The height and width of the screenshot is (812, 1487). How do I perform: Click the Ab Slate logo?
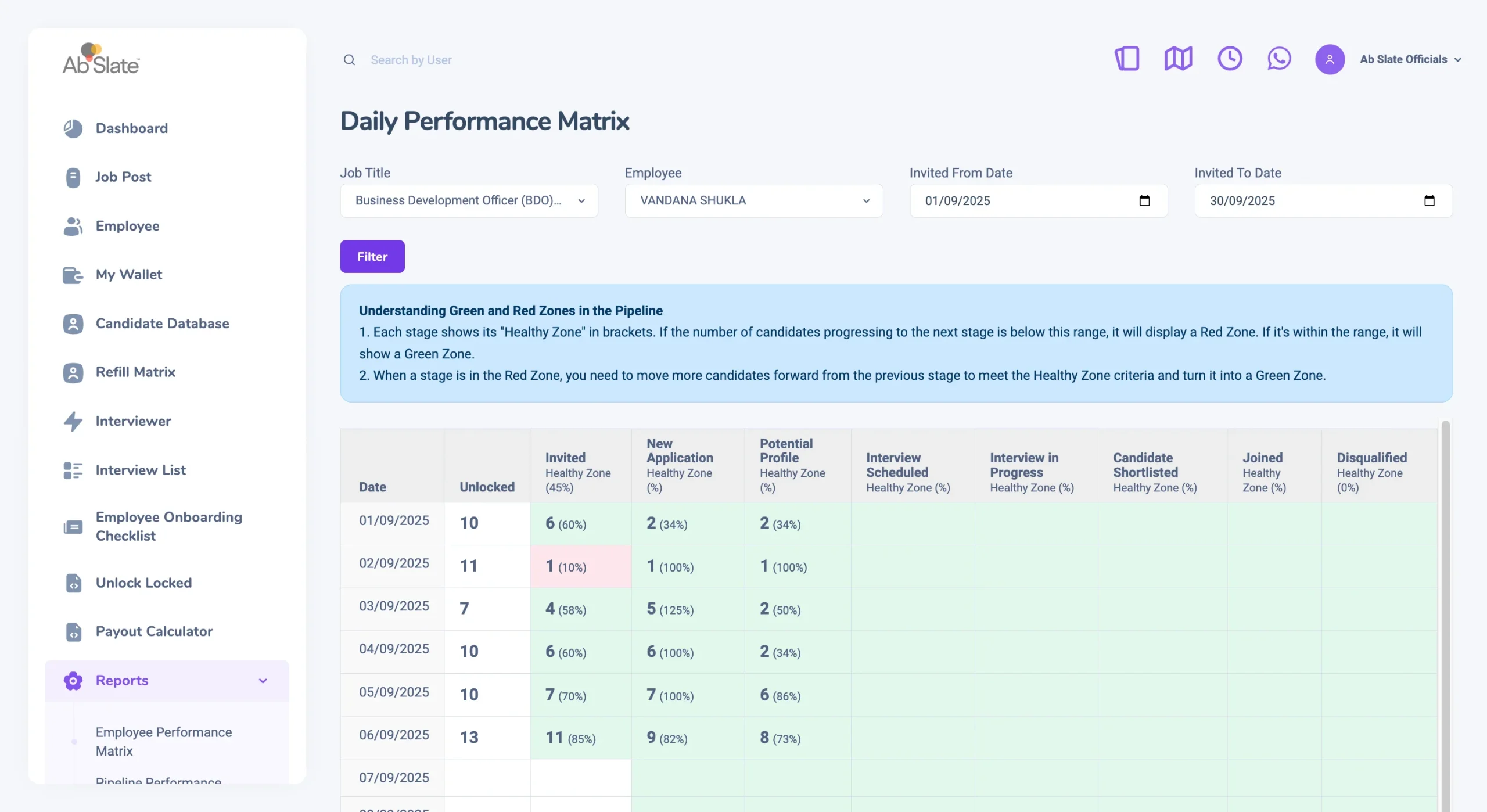click(x=101, y=59)
